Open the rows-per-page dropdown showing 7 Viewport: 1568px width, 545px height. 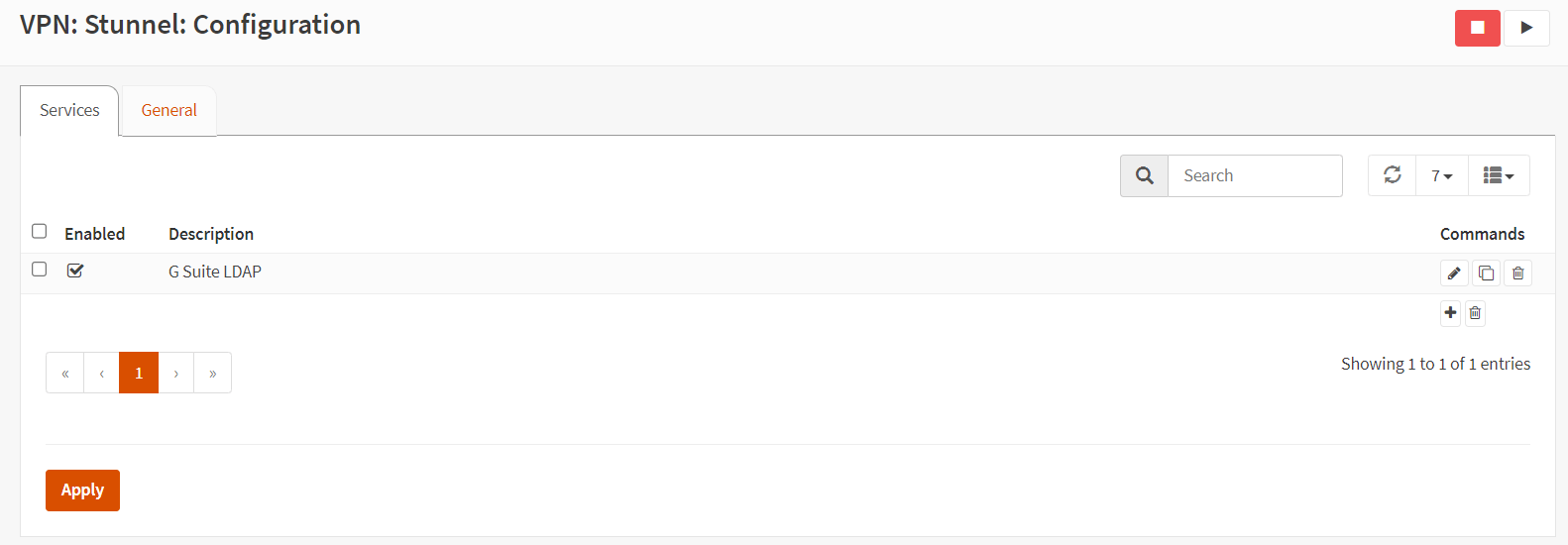click(1442, 175)
